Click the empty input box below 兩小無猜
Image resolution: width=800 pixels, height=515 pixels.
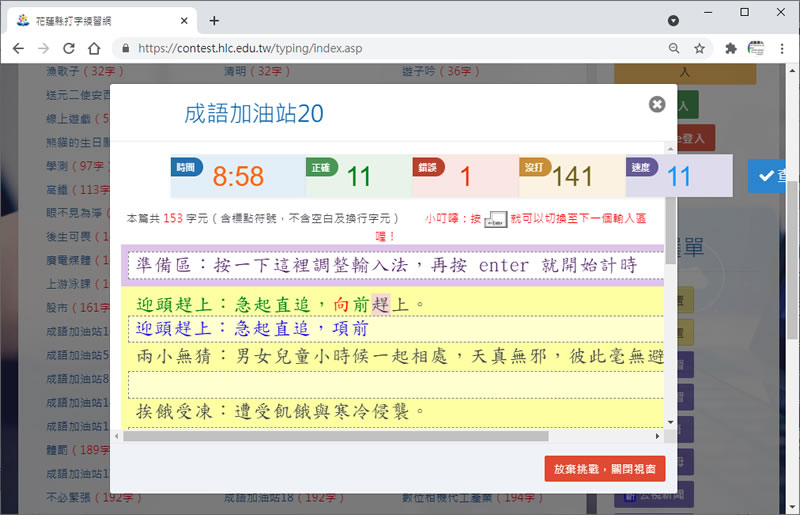pyautogui.click(x=396, y=384)
